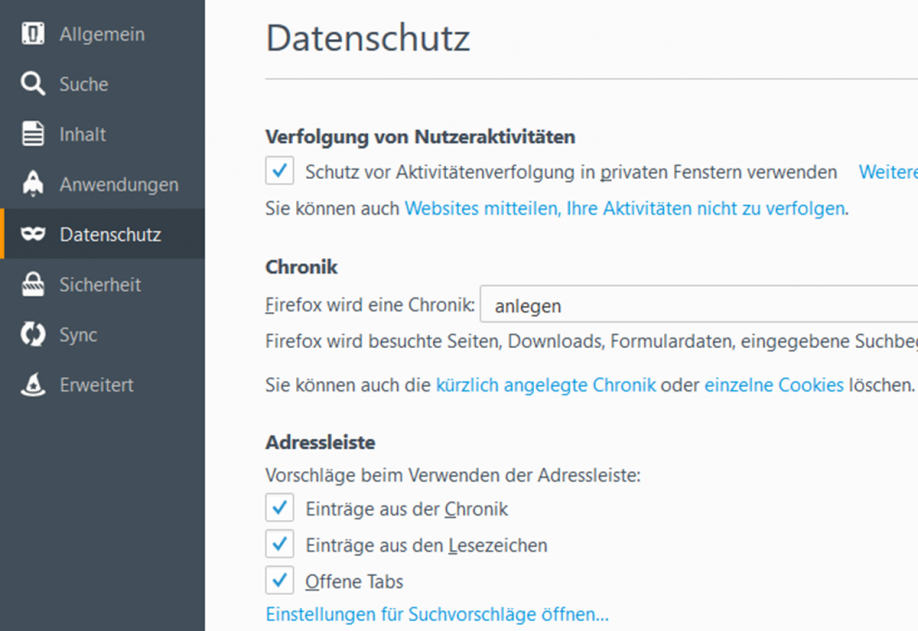Click the 'einzelne Cookies' link
The image size is (918, 631).
774,385
